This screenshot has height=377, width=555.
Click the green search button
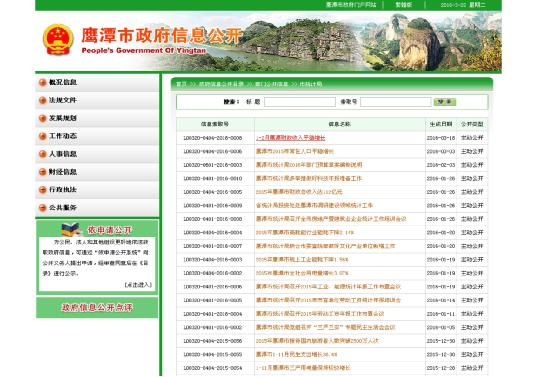[x=445, y=102]
